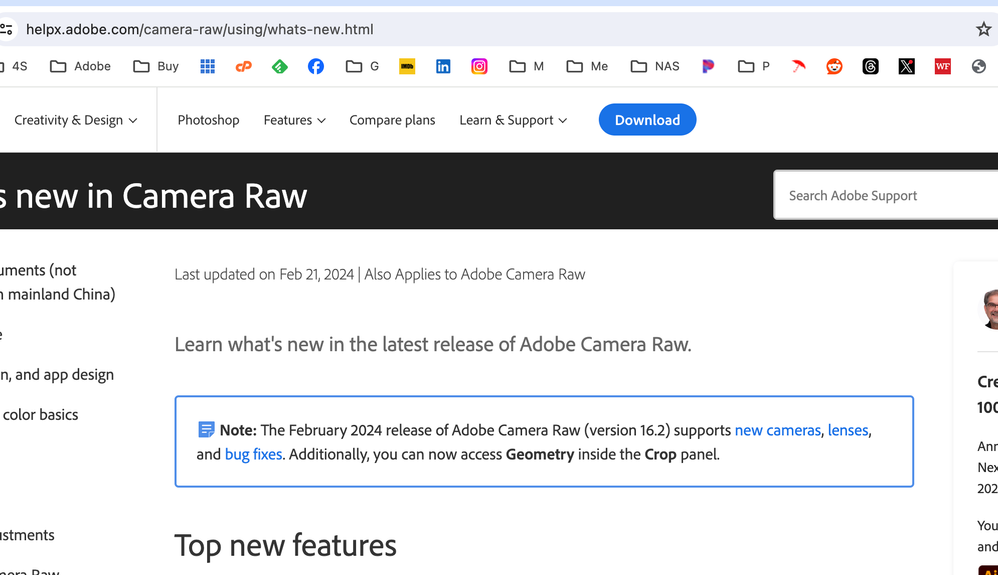The width and height of the screenshot is (998, 575).
Task: Bookmark this page with the star icon
Action: pyautogui.click(x=983, y=29)
